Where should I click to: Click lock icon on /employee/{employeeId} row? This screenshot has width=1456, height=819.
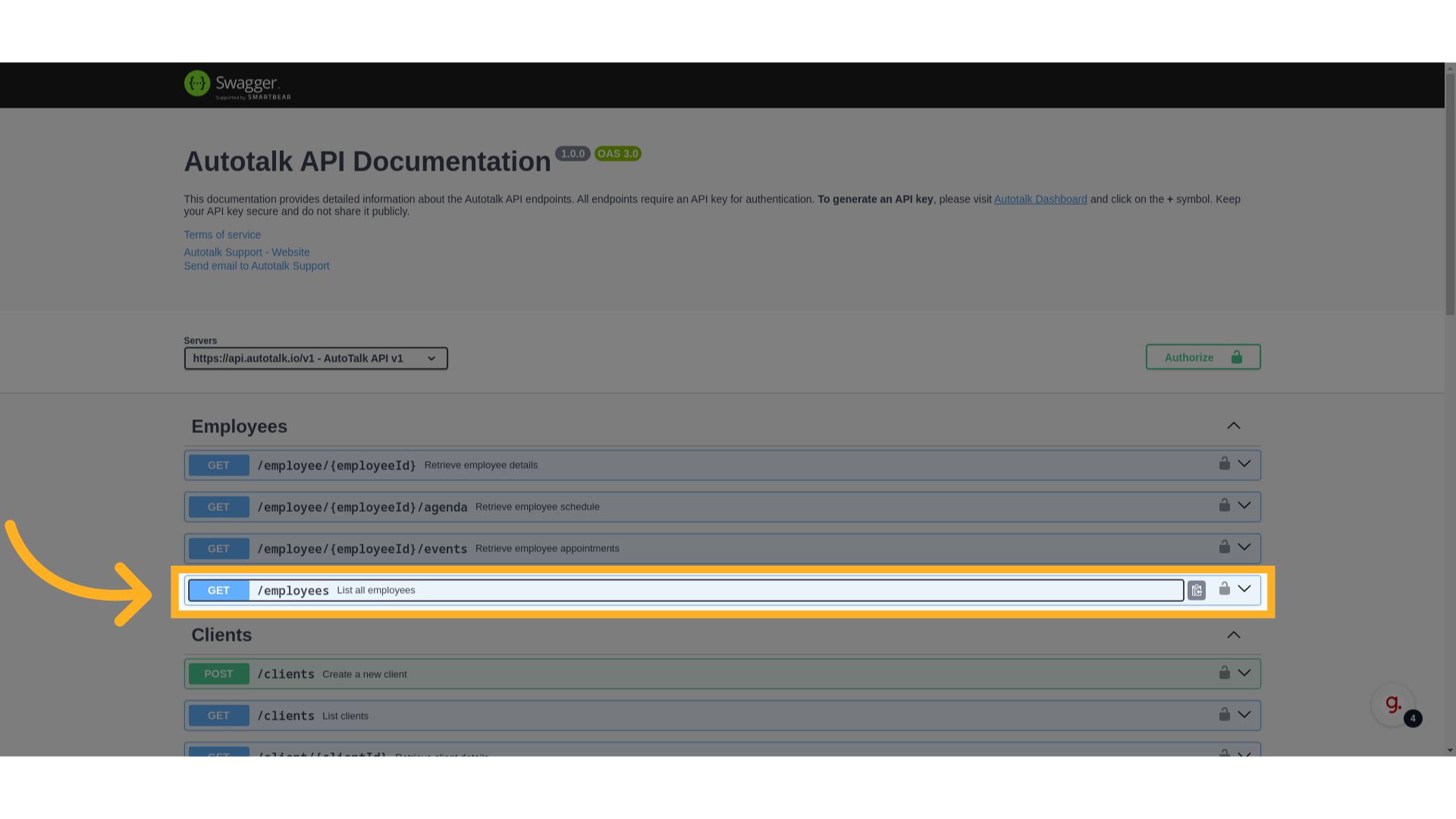coord(1224,463)
